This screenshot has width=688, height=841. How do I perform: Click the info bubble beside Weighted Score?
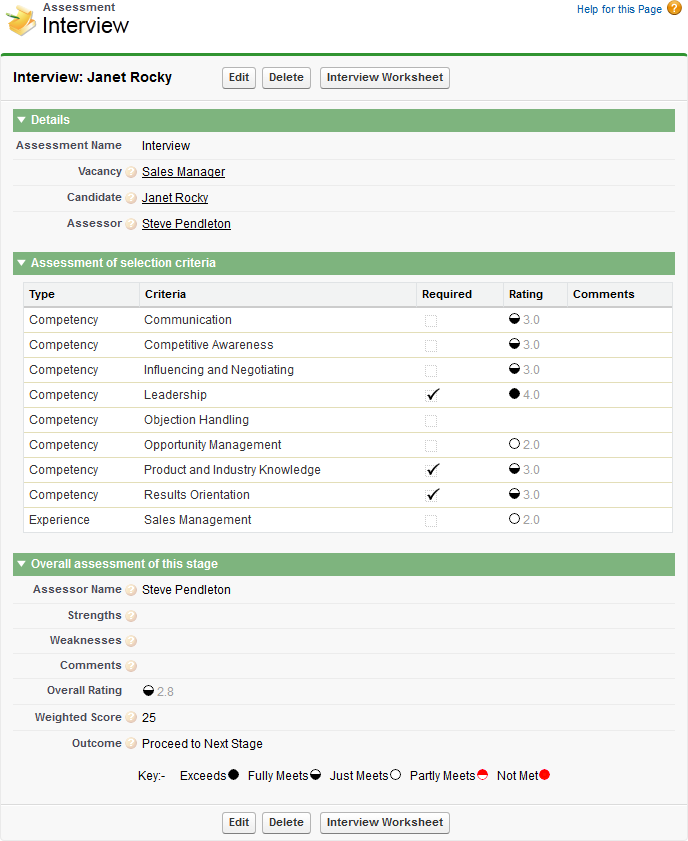(x=131, y=717)
